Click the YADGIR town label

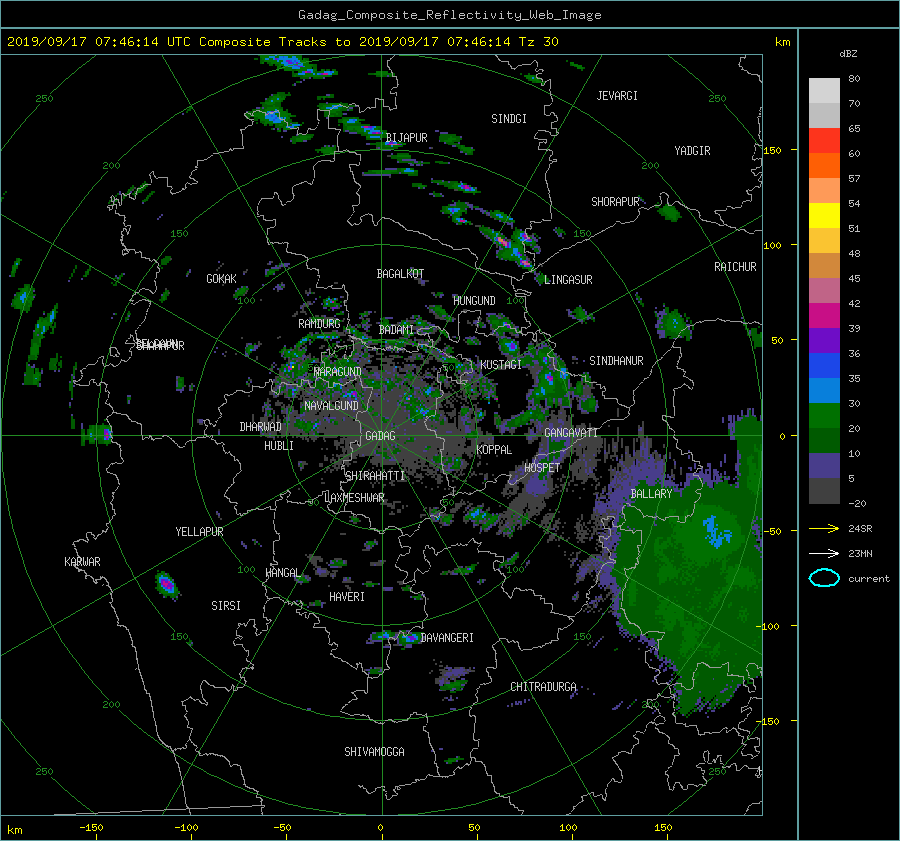(692, 151)
